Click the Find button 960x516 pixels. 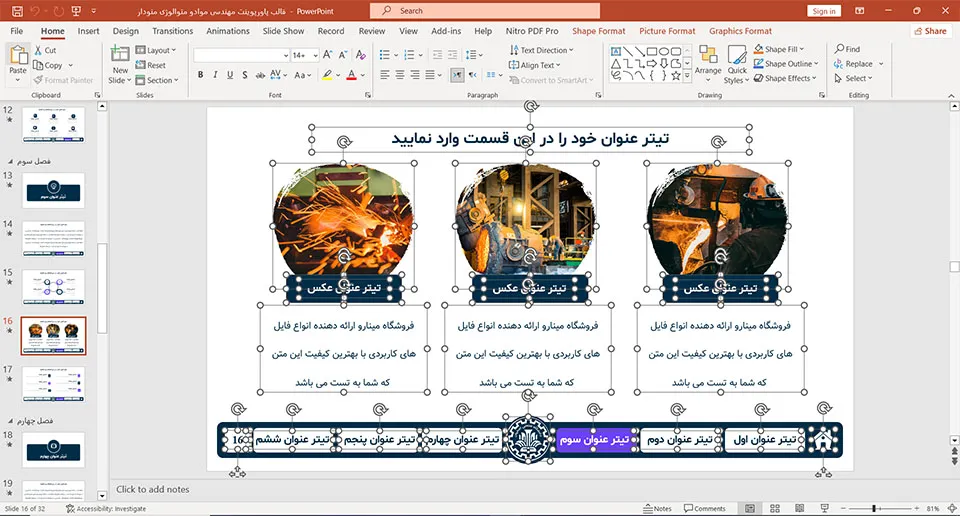click(847, 49)
